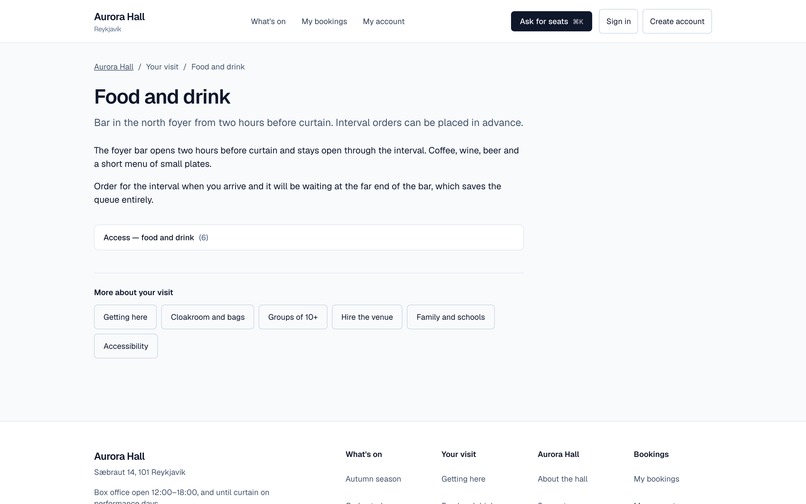Click footer column heading Bookings

point(651,454)
